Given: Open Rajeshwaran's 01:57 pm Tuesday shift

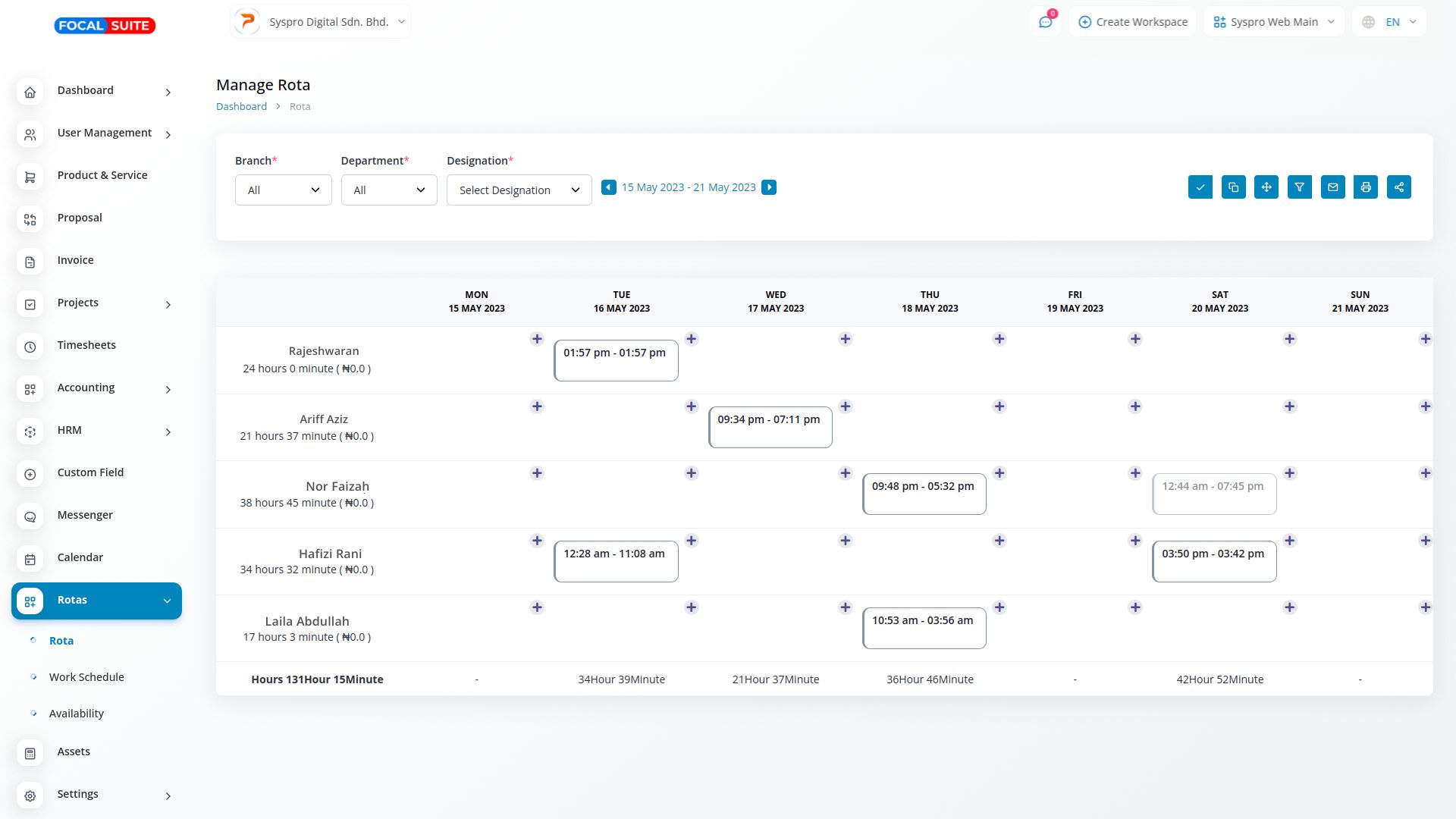Looking at the screenshot, I should [x=616, y=360].
